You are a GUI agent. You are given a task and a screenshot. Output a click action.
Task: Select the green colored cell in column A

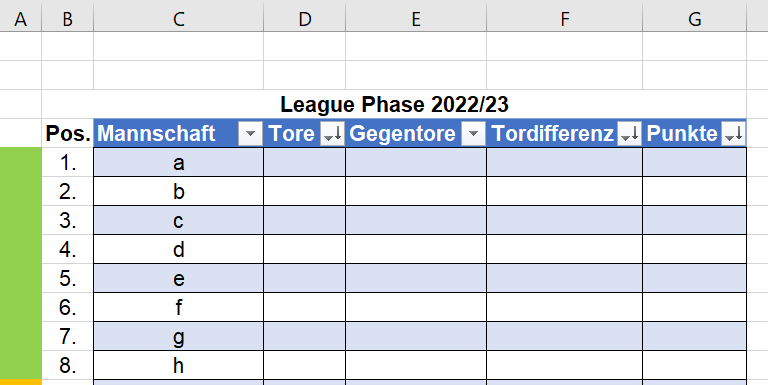[x=21, y=264]
